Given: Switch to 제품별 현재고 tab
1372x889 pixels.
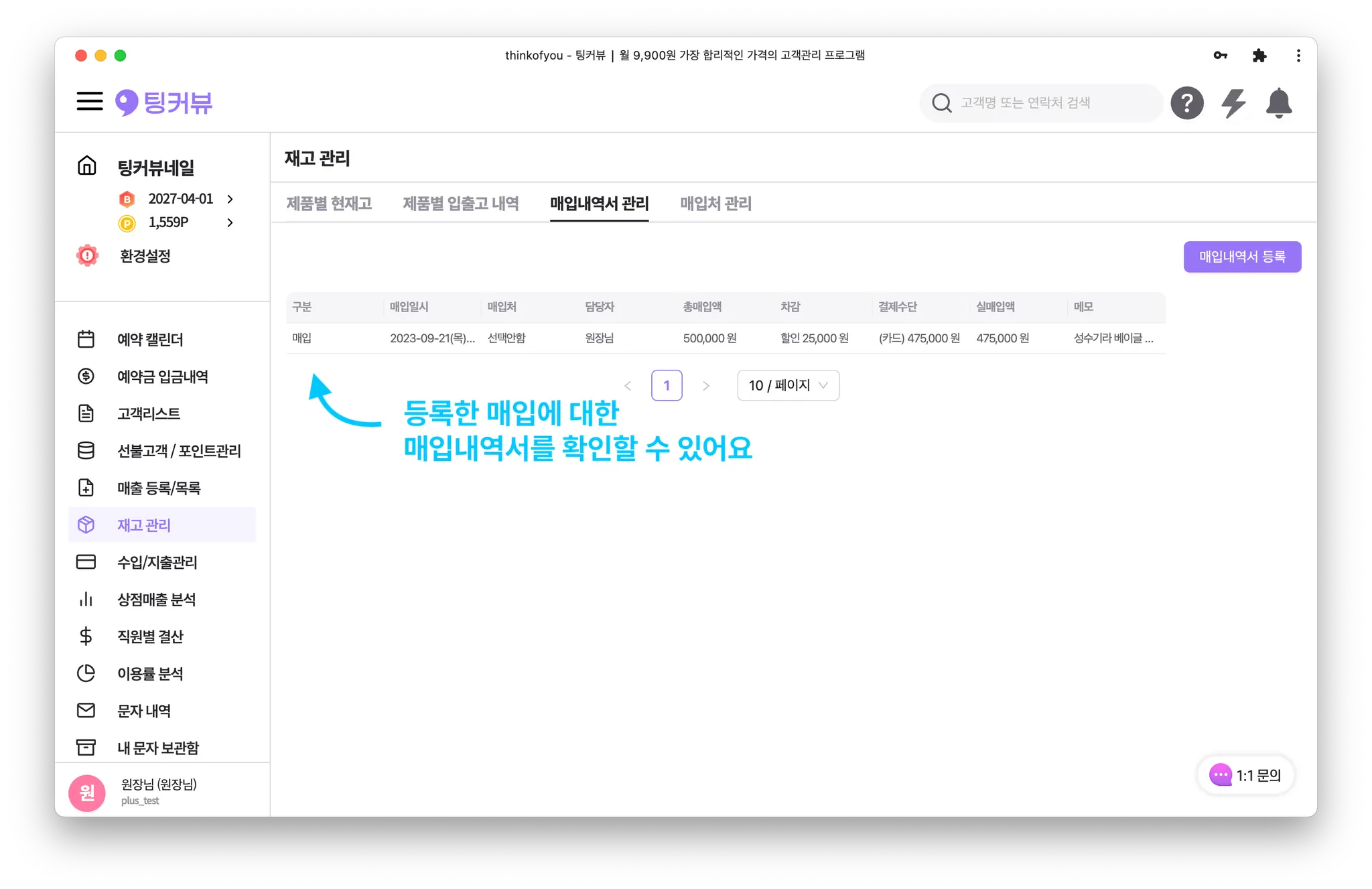Looking at the screenshot, I should click(x=329, y=204).
